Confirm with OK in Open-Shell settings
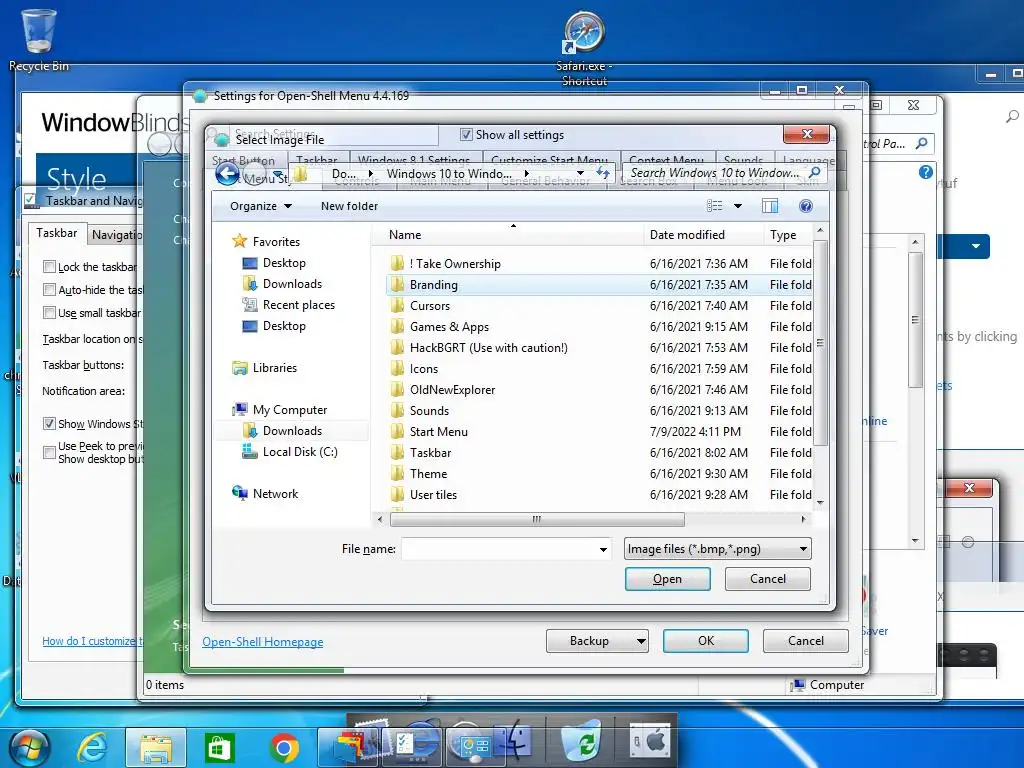Viewport: 1024px width, 768px height. click(705, 641)
